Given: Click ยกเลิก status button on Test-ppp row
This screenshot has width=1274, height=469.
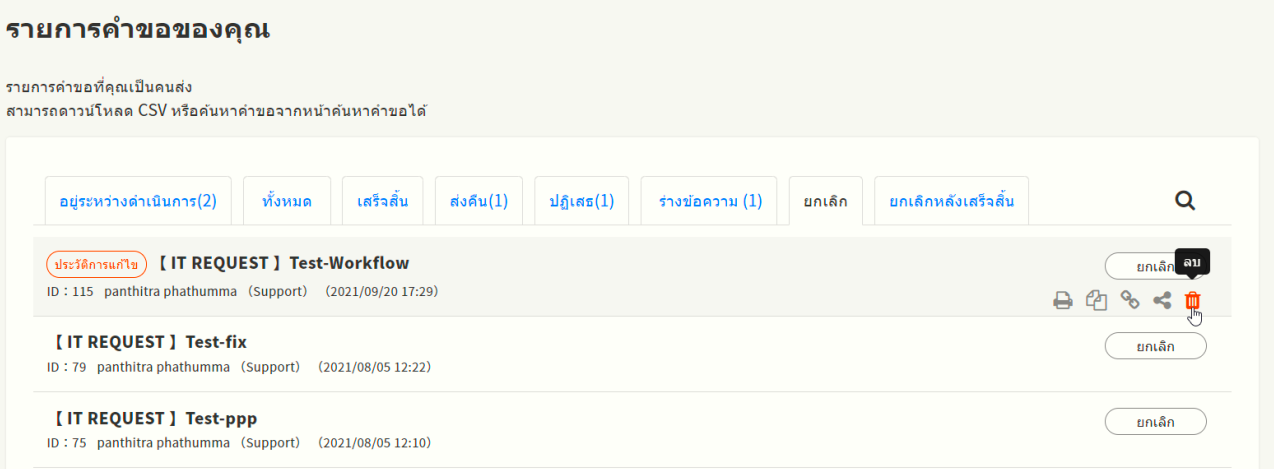Looking at the screenshot, I should 1155,422.
